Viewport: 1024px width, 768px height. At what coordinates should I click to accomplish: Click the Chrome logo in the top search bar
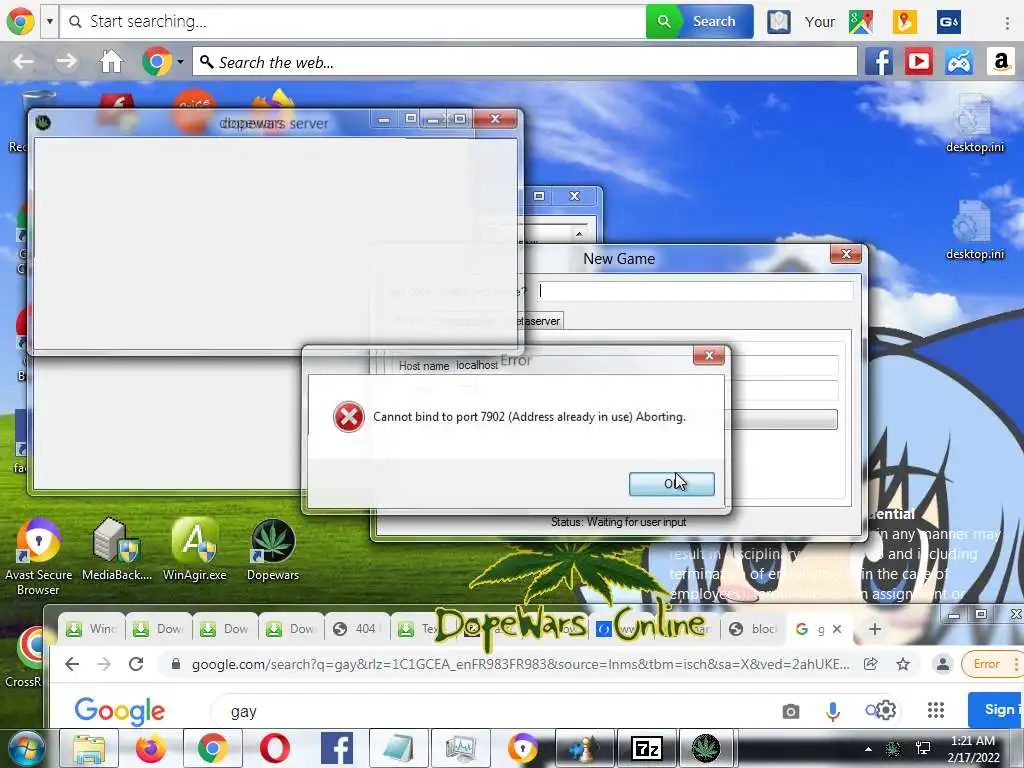pos(20,22)
